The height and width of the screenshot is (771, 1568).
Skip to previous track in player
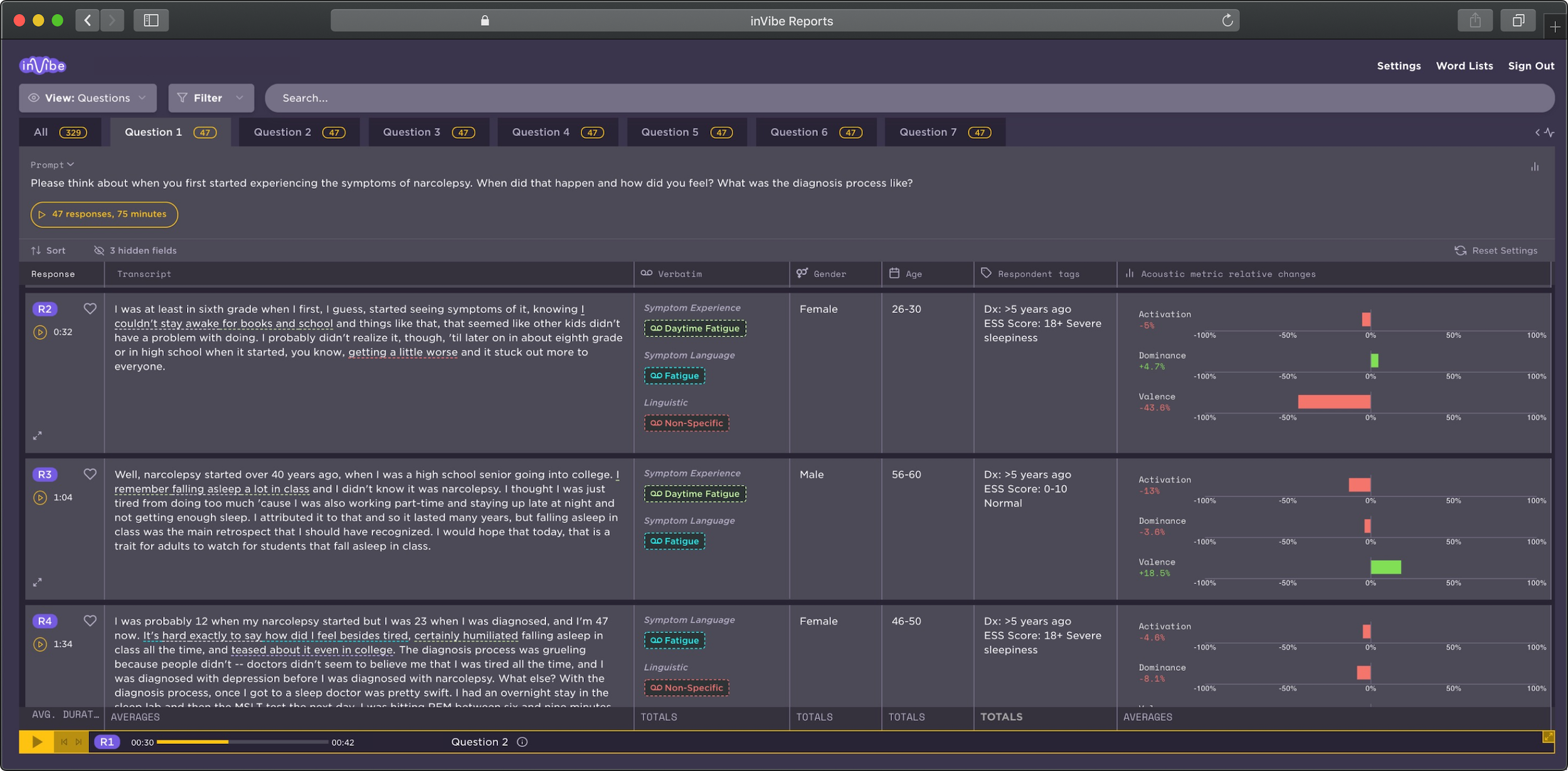pyautogui.click(x=64, y=742)
